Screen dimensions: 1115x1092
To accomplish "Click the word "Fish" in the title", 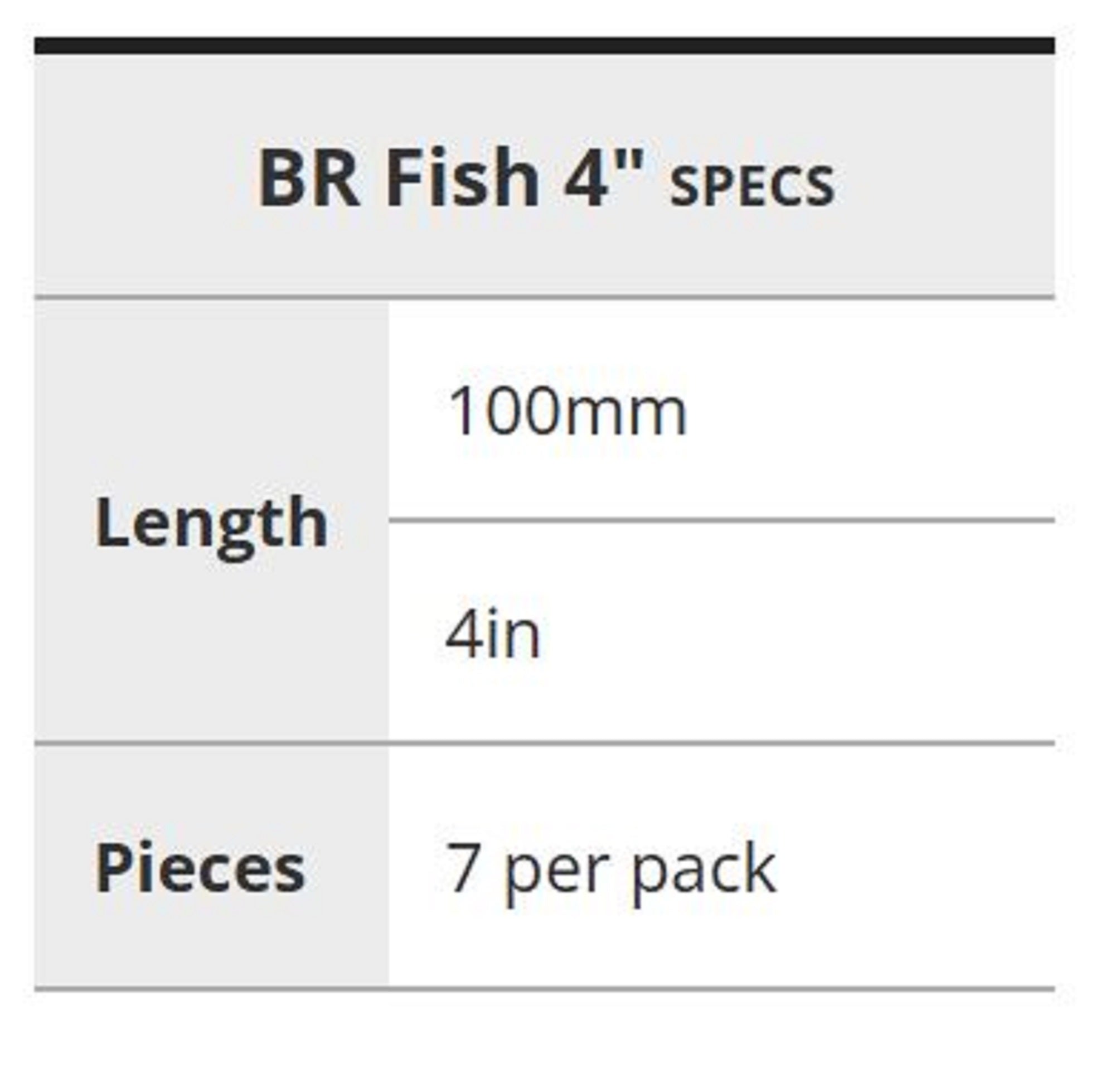I will [463, 178].
